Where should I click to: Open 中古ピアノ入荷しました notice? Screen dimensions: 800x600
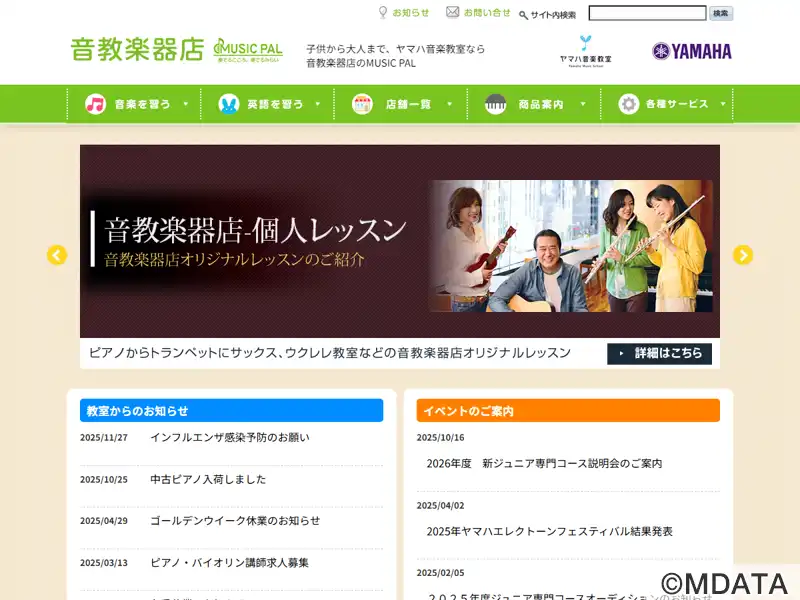pos(208,480)
